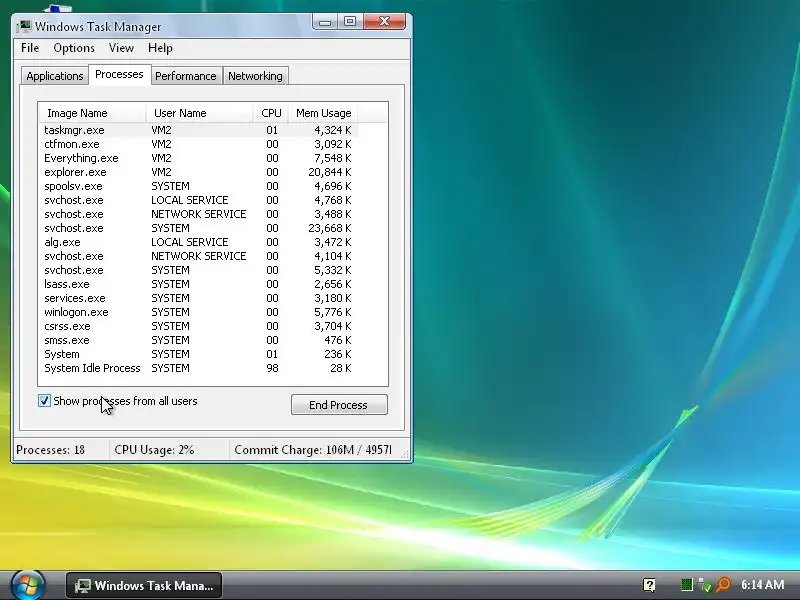Select the ctfmon.exe process
This screenshot has width=800, height=600.
(x=198, y=144)
